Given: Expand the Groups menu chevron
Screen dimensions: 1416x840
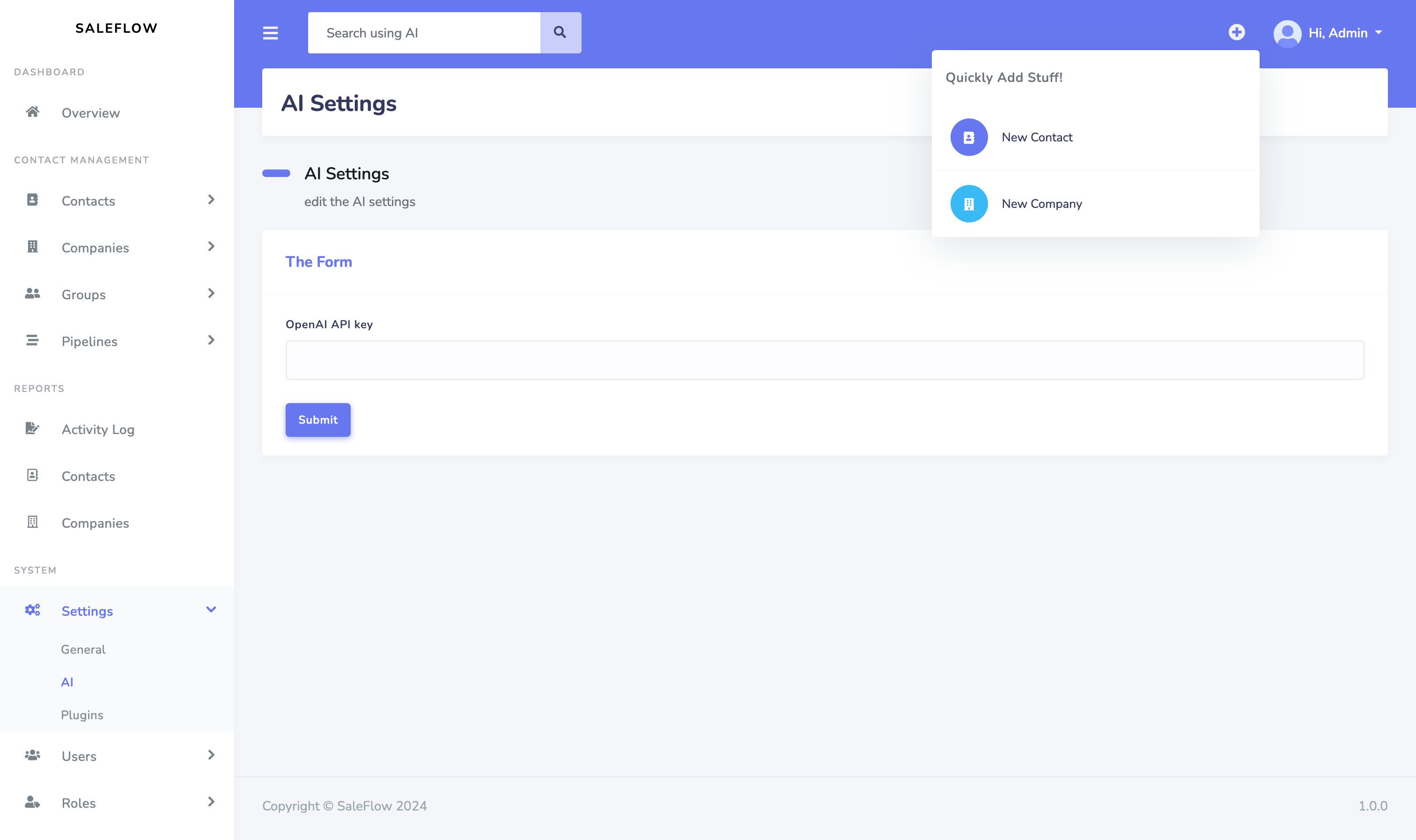Looking at the screenshot, I should 211,294.
